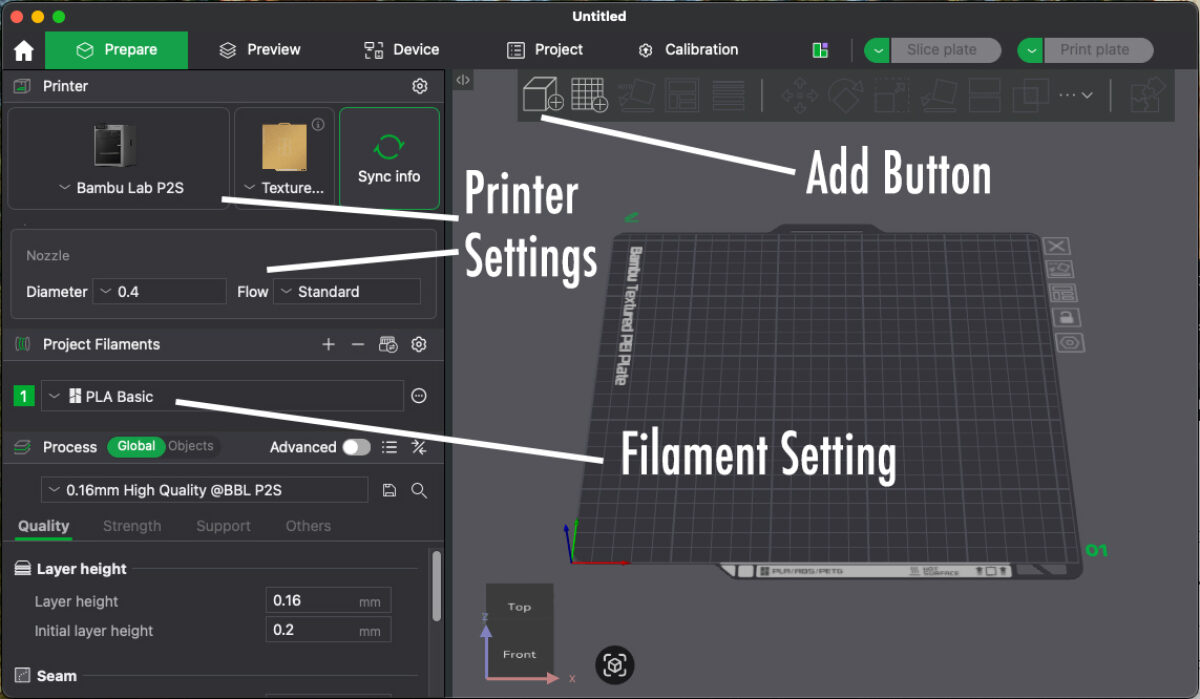Viewport: 1200px width, 699px height.
Task: Toggle the Advanced mode switch
Action: click(x=356, y=447)
